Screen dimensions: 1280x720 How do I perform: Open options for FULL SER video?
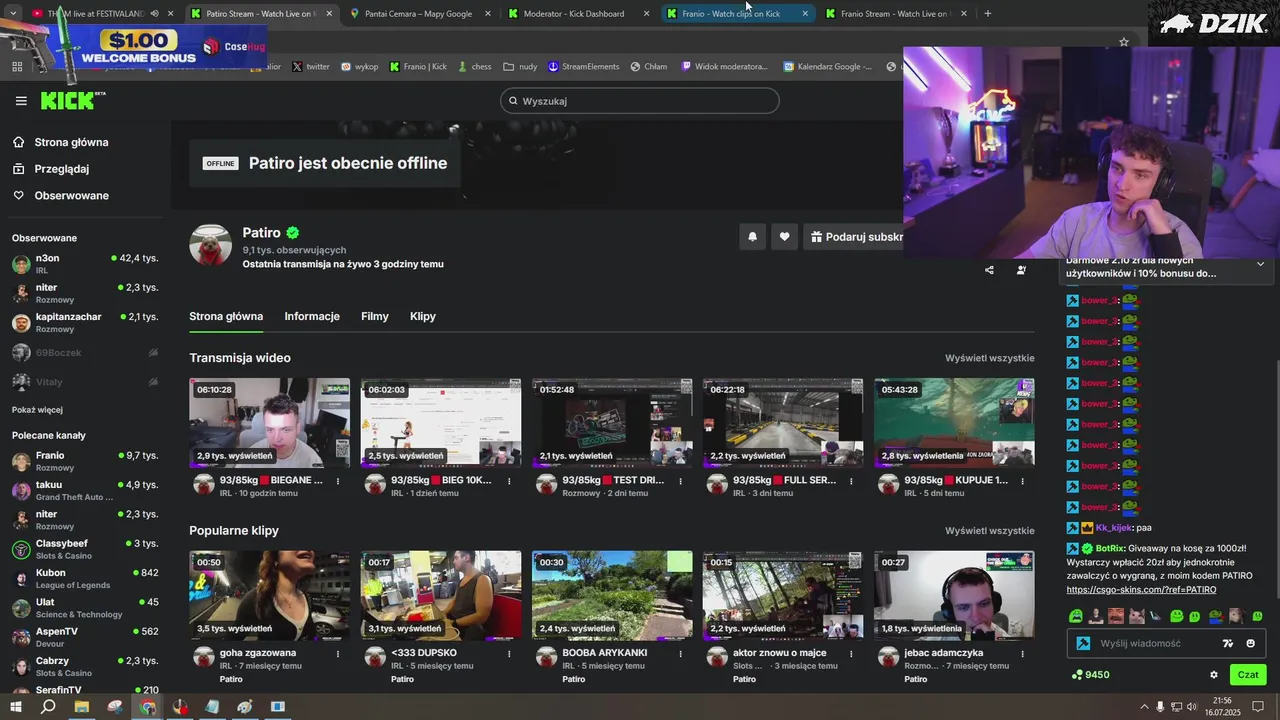(851, 481)
